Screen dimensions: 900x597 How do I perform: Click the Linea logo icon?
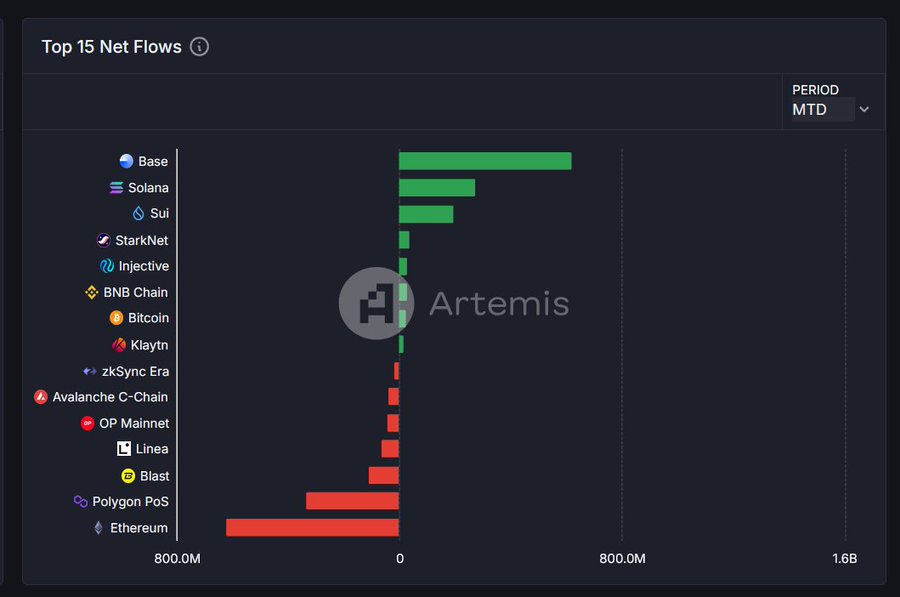pyautogui.click(x=124, y=448)
